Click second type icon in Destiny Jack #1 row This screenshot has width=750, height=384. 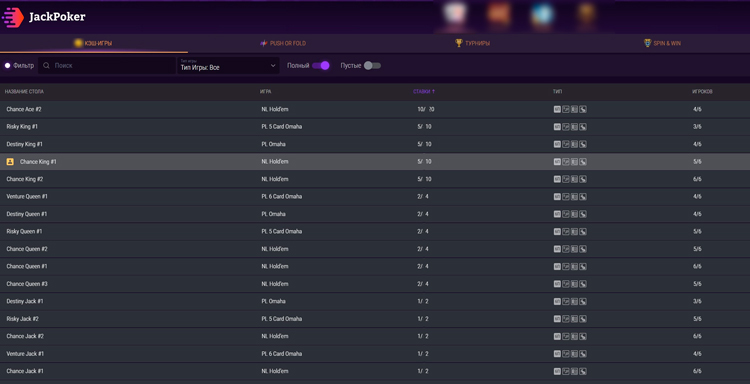coord(566,301)
